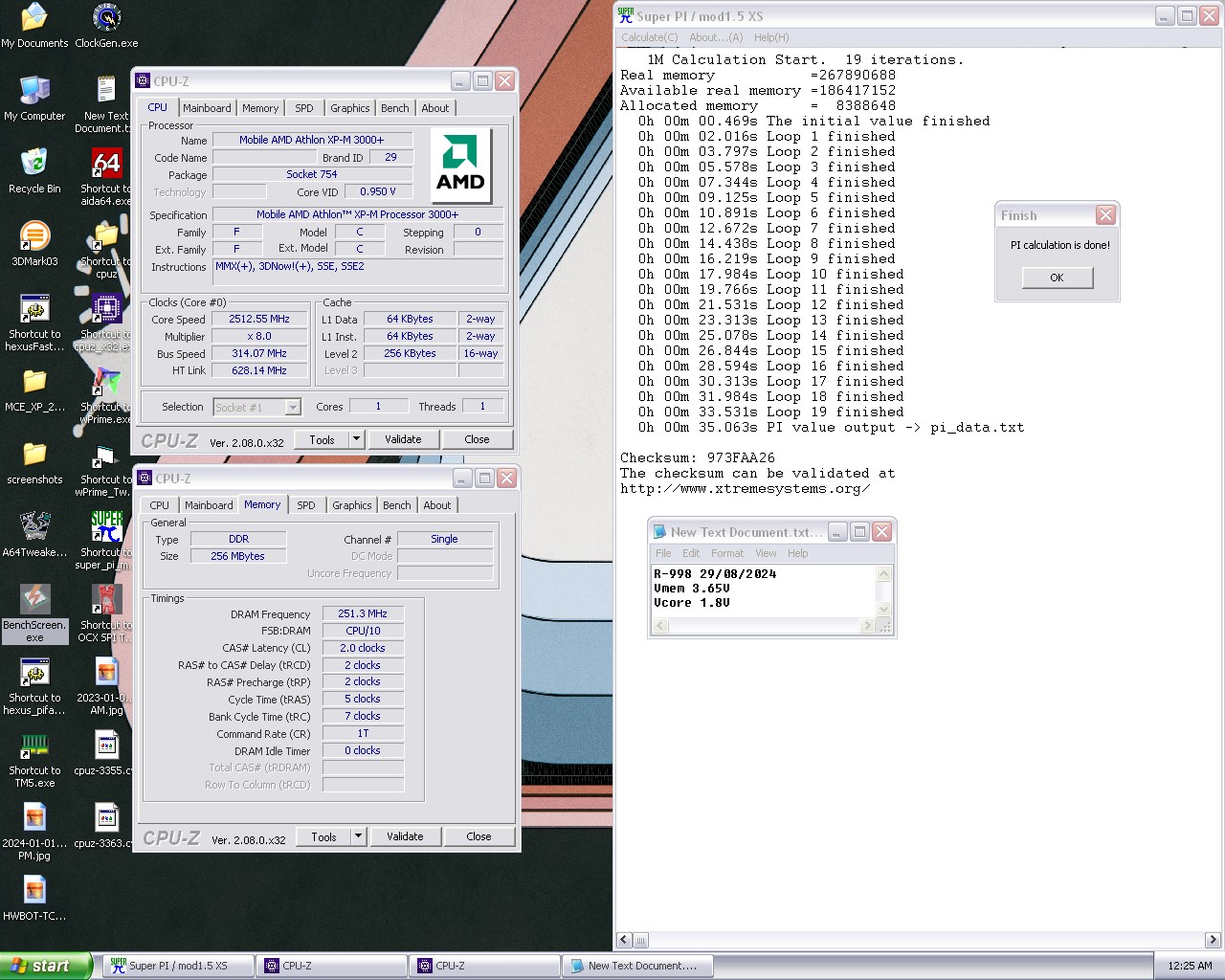Open the File menu in Notepad
Viewport: 1225px width, 980px height.
[663, 553]
